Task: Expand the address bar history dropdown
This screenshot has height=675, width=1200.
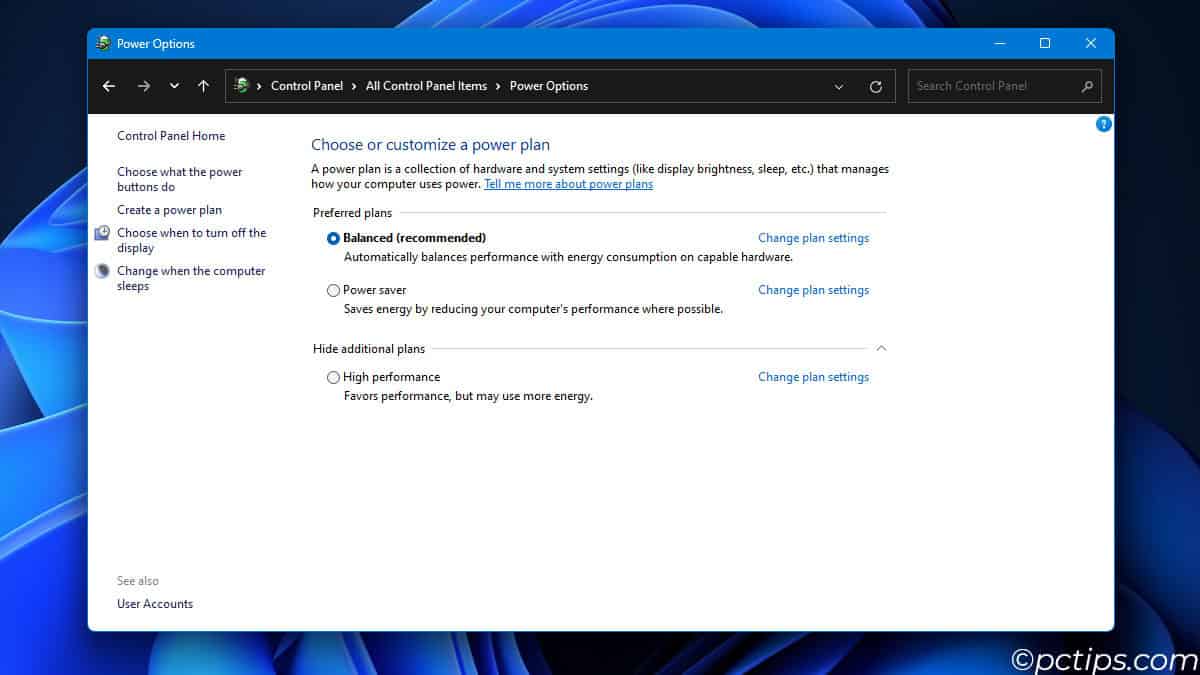Action: click(839, 87)
